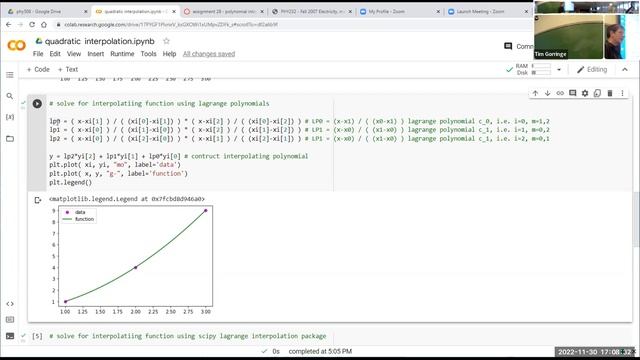Open the terminal icon in sidebar
This screenshot has height=360, width=640.
10,336
